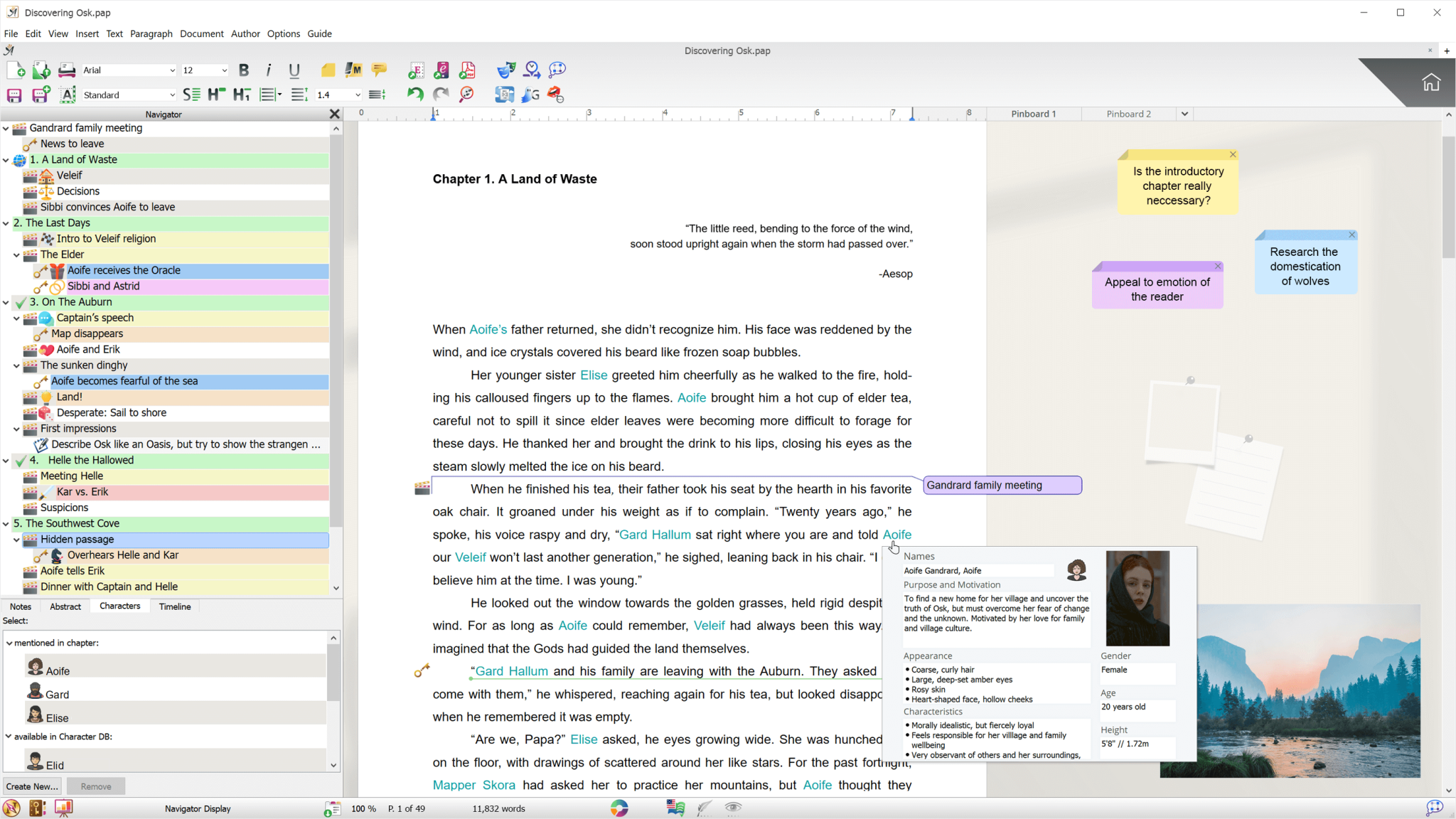Close the 'Appeal to emotion' sticky note
Image resolution: width=1456 pixels, height=819 pixels.
click(x=1217, y=265)
